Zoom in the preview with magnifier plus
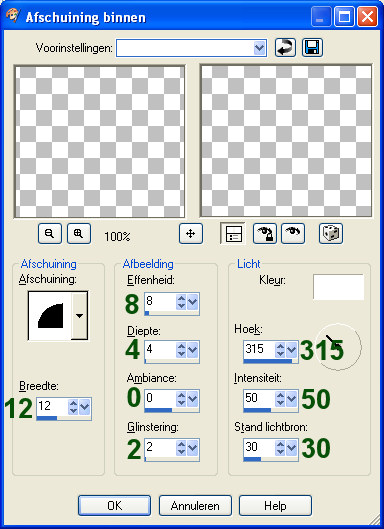Viewport: 384px width, 529px height. click(x=79, y=233)
